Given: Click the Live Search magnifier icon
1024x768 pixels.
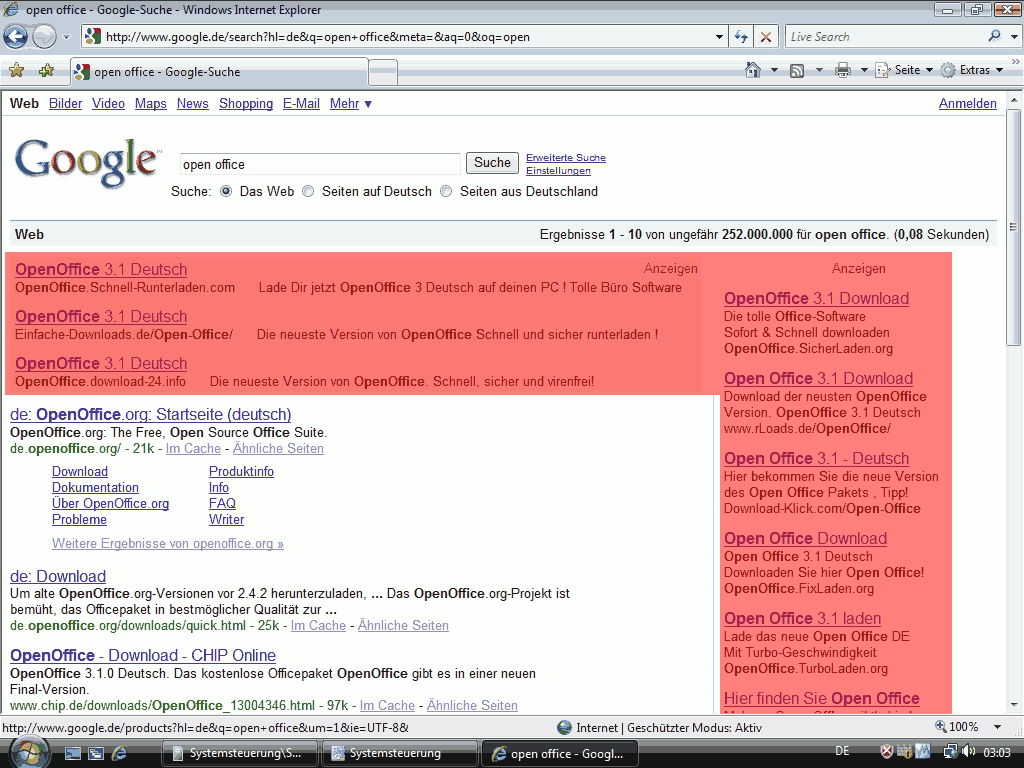Looking at the screenshot, I should point(994,37).
